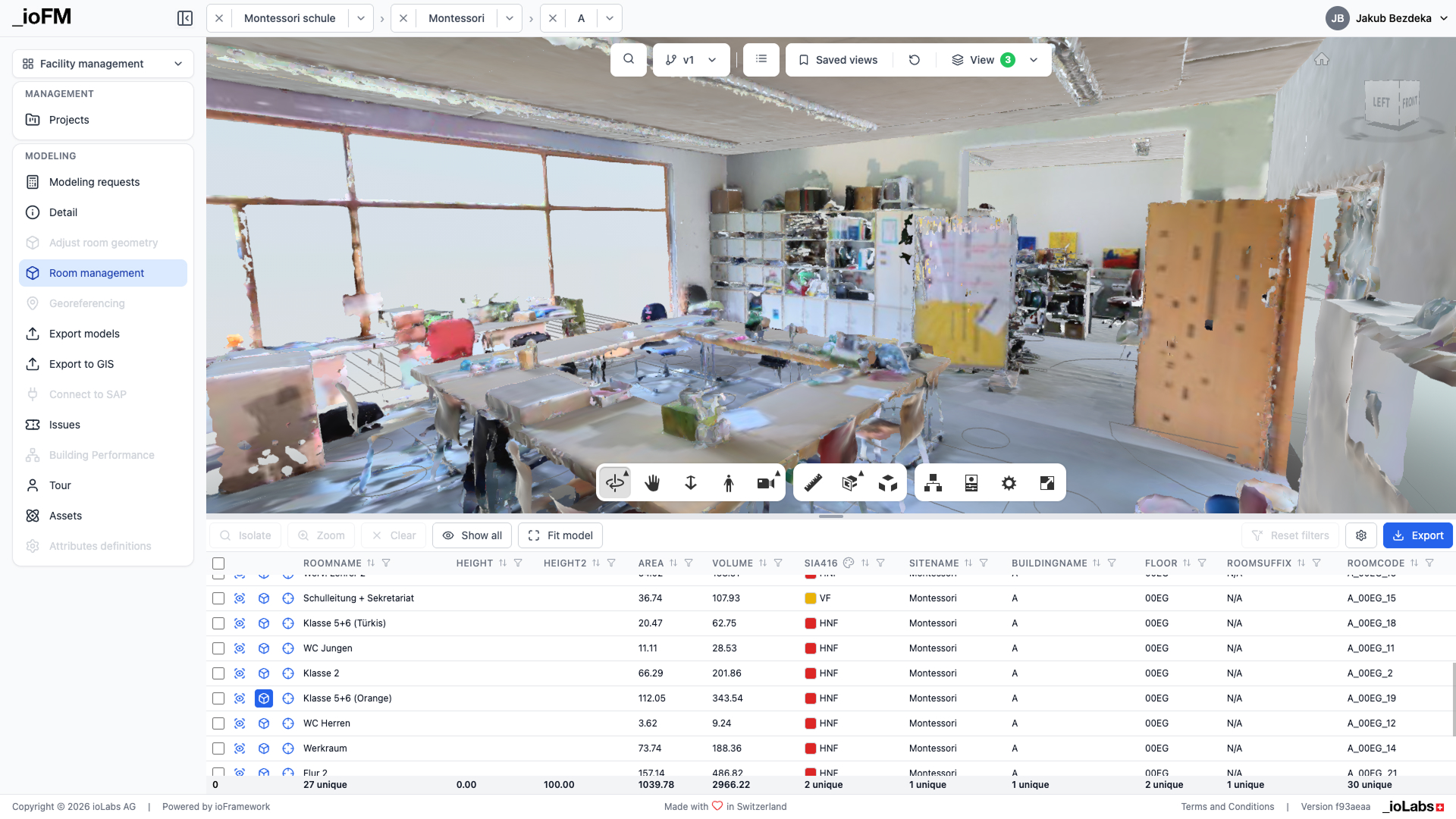Check the Klasse 2 row checkbox
The image size is (1456, 819).
218,673
